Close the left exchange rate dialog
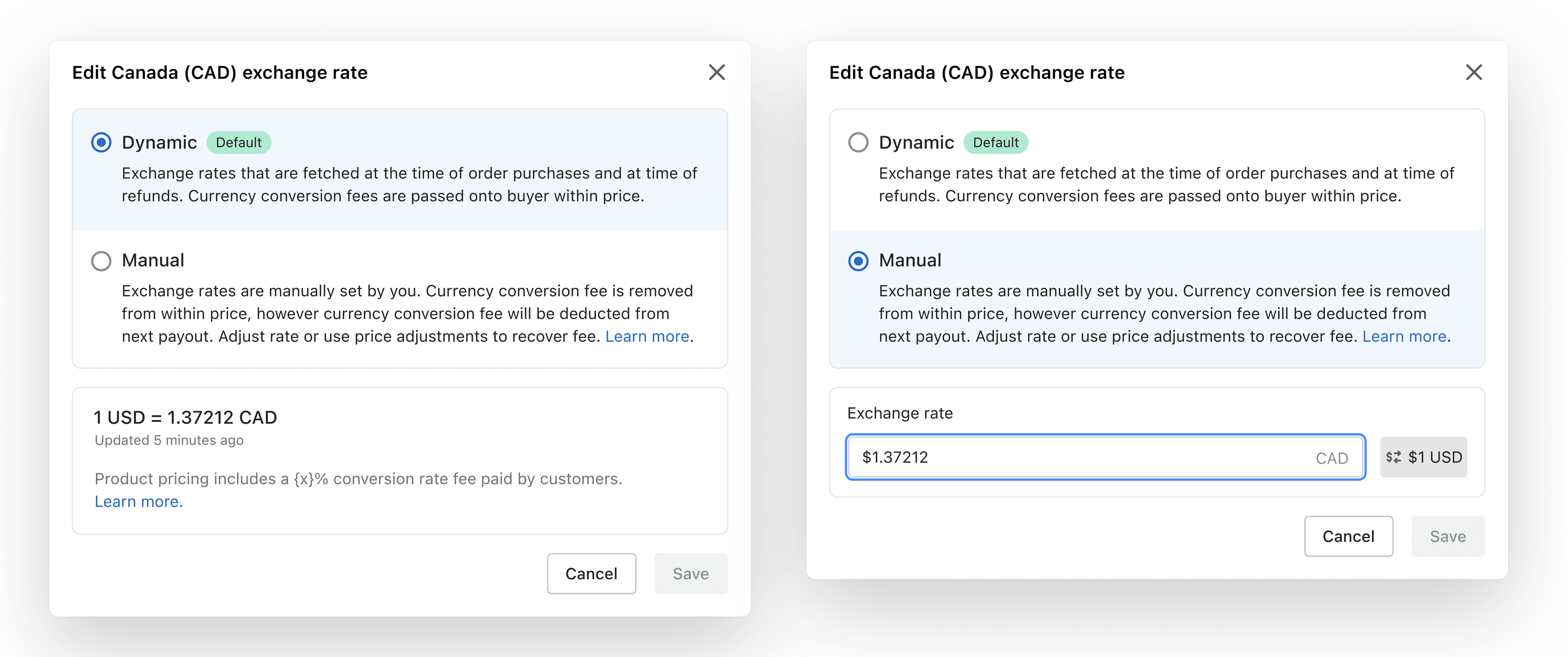 click(717, 72)
